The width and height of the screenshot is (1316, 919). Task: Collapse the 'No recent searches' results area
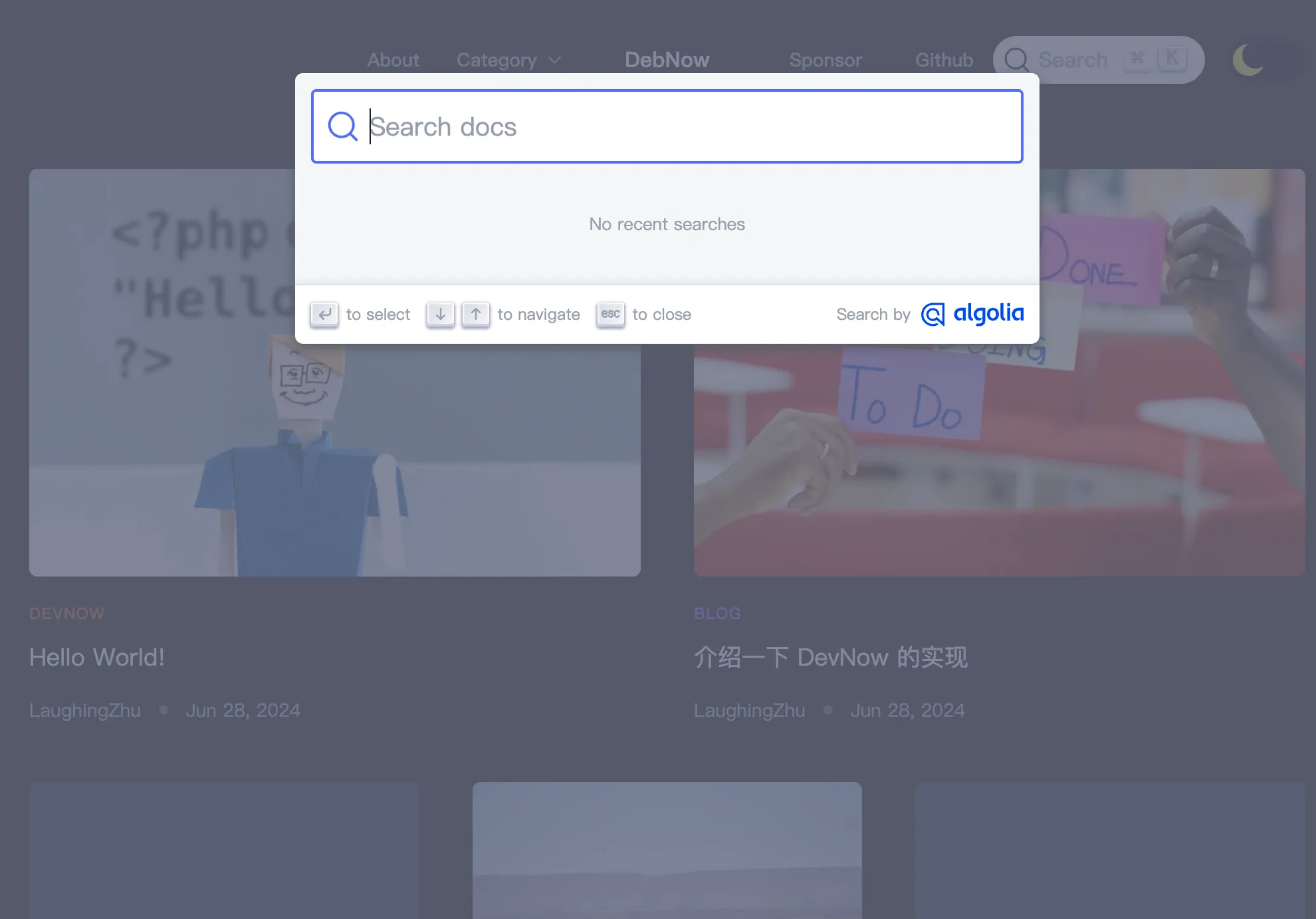point(667,224)
